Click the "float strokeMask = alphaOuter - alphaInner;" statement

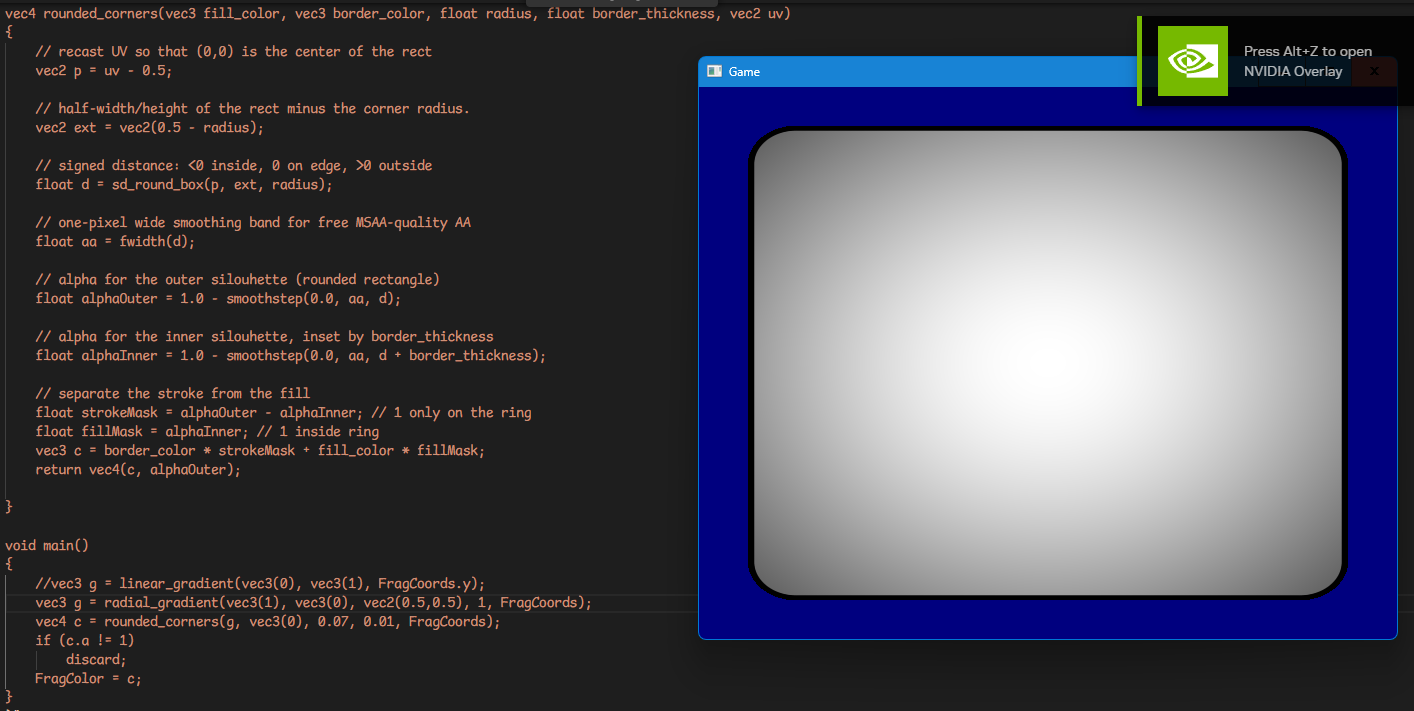pyautogui.click(x=200, y=412)
